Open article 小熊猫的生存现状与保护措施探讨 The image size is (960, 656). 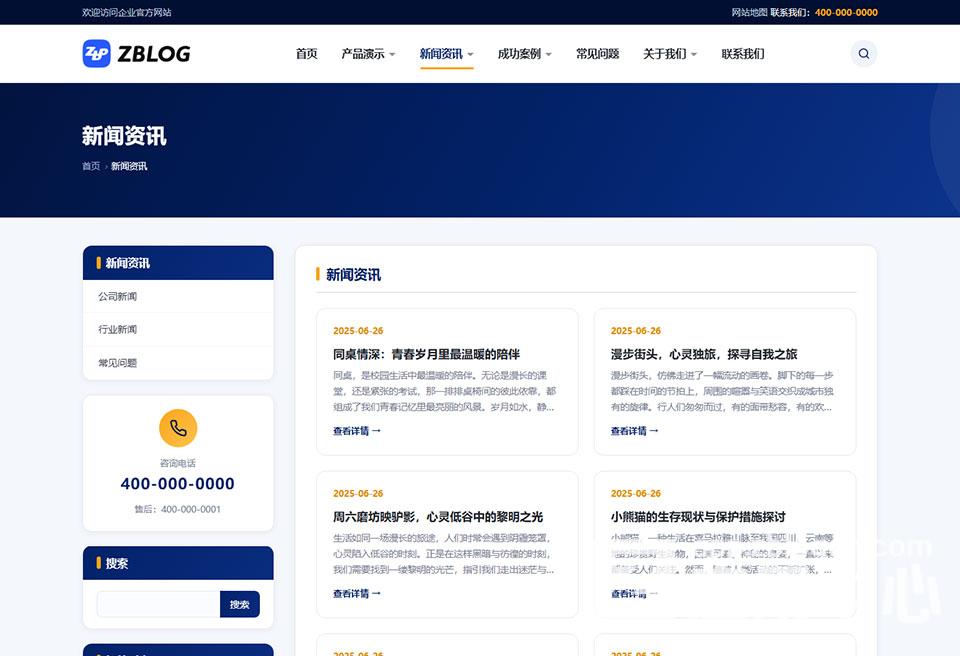(698, 517)
